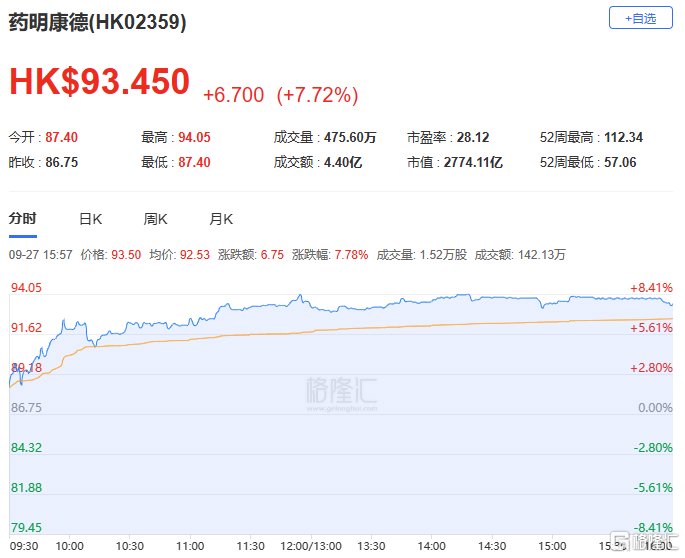
Task: Click hover 成交额 142.13万
Action: pos(541,255)
